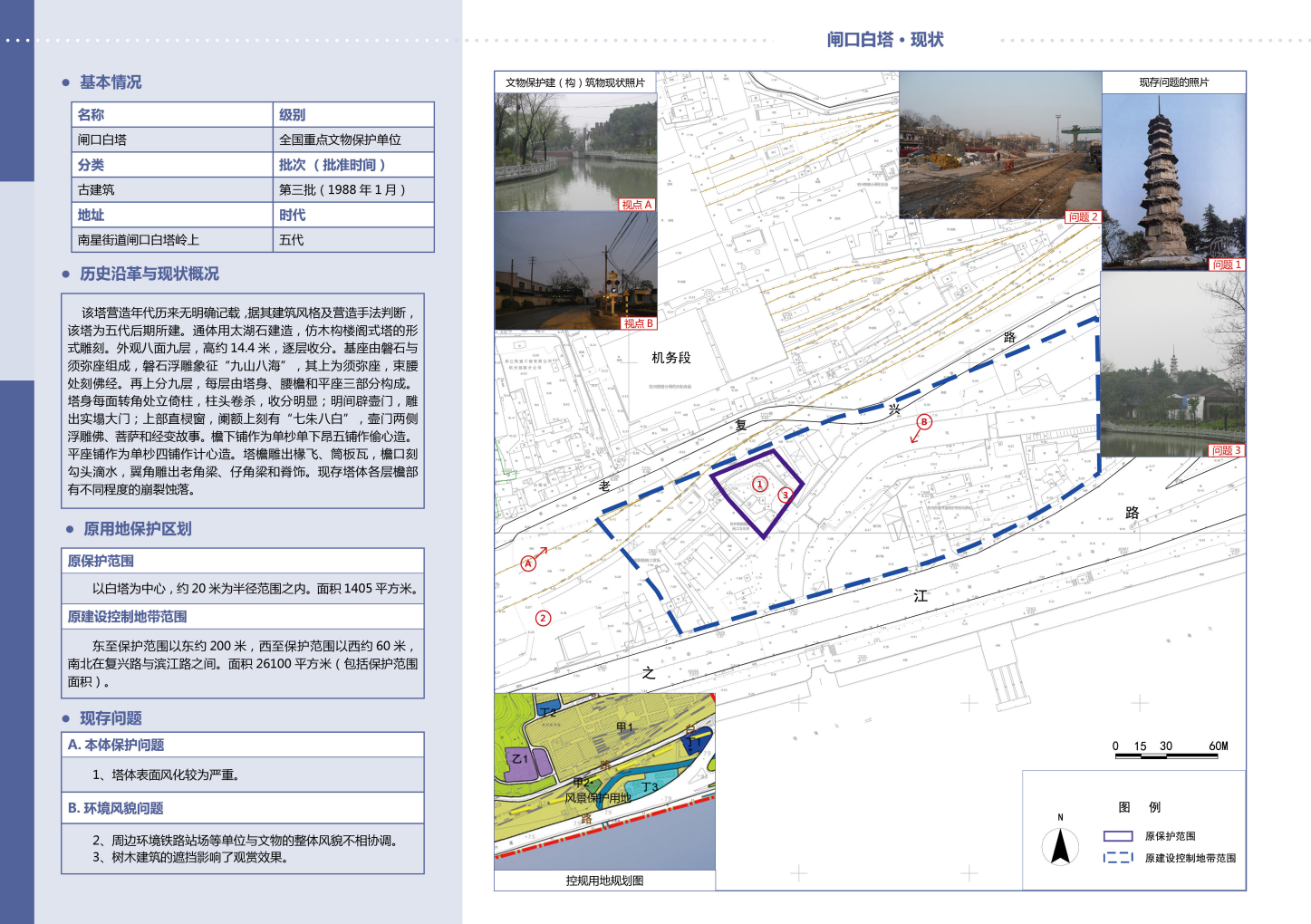
Task: Click the 风景保护用地 label on plan map
Action: pos(598,798)
